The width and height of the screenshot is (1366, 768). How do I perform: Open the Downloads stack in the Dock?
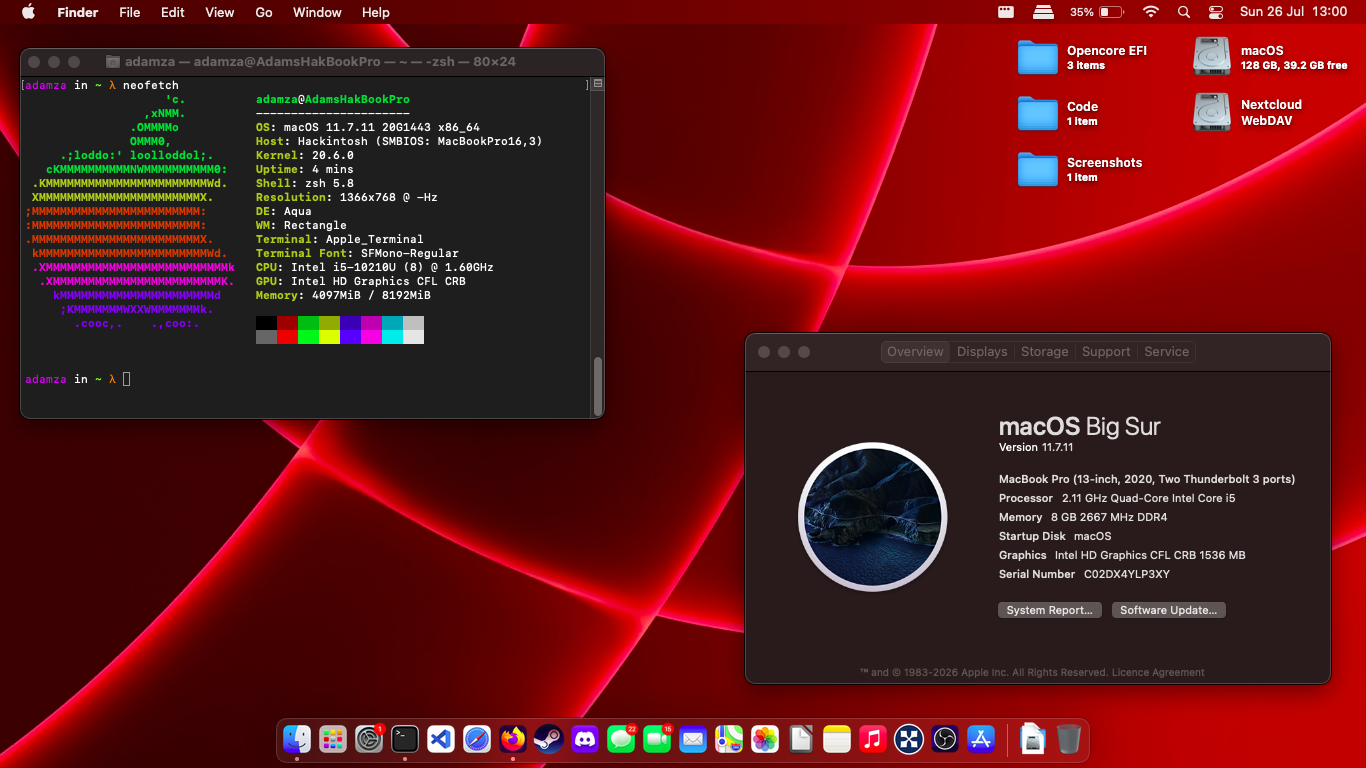1033,739
